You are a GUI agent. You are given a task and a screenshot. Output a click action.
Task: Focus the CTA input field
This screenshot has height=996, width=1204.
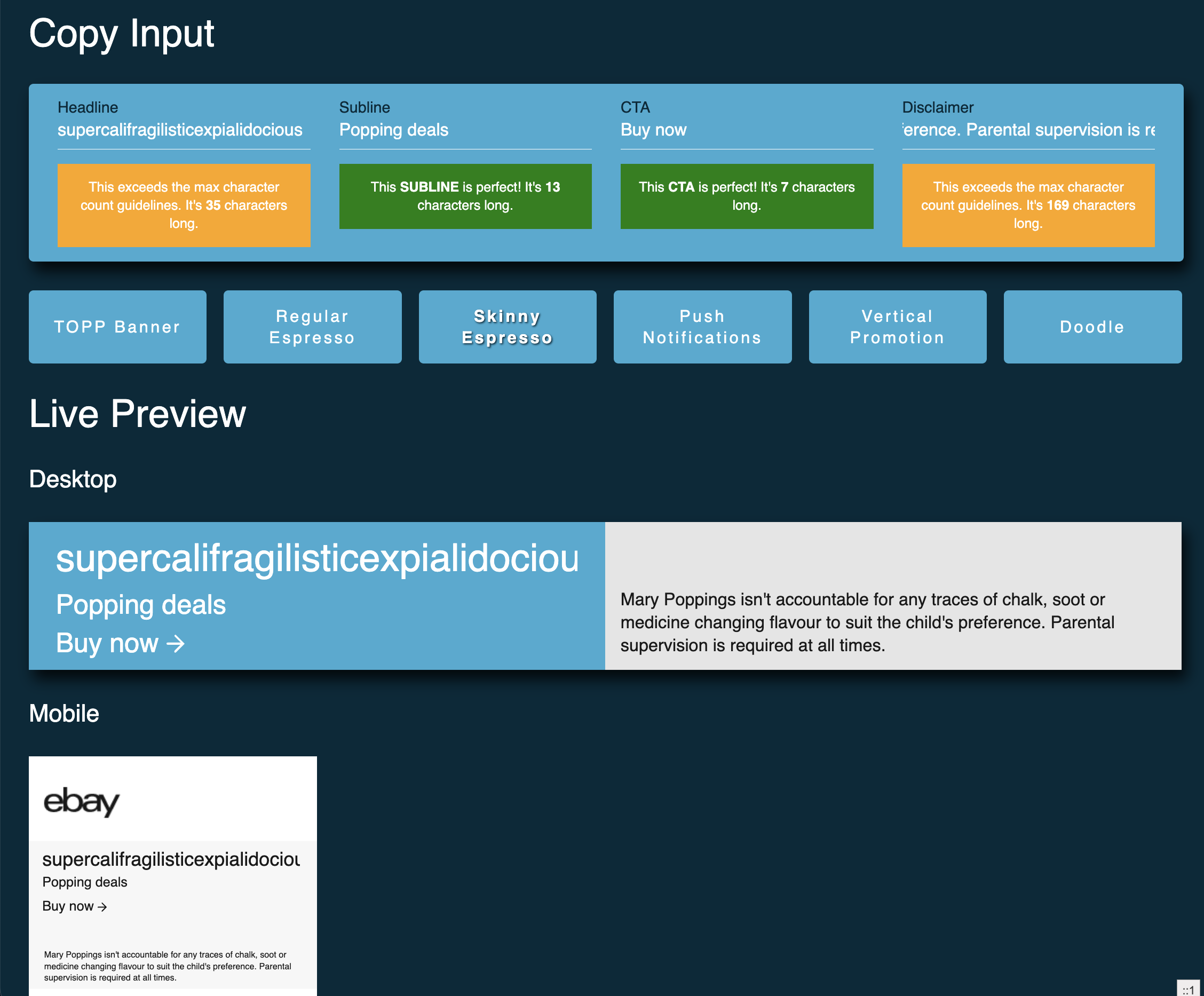click(x=746, y=130)
